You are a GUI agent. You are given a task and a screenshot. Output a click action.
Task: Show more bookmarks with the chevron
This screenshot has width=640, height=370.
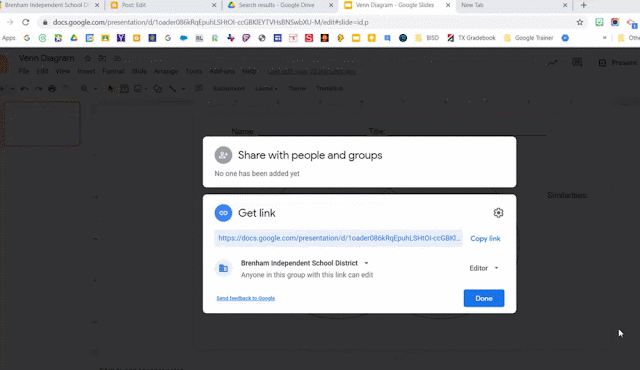click(x=604, y=38)
